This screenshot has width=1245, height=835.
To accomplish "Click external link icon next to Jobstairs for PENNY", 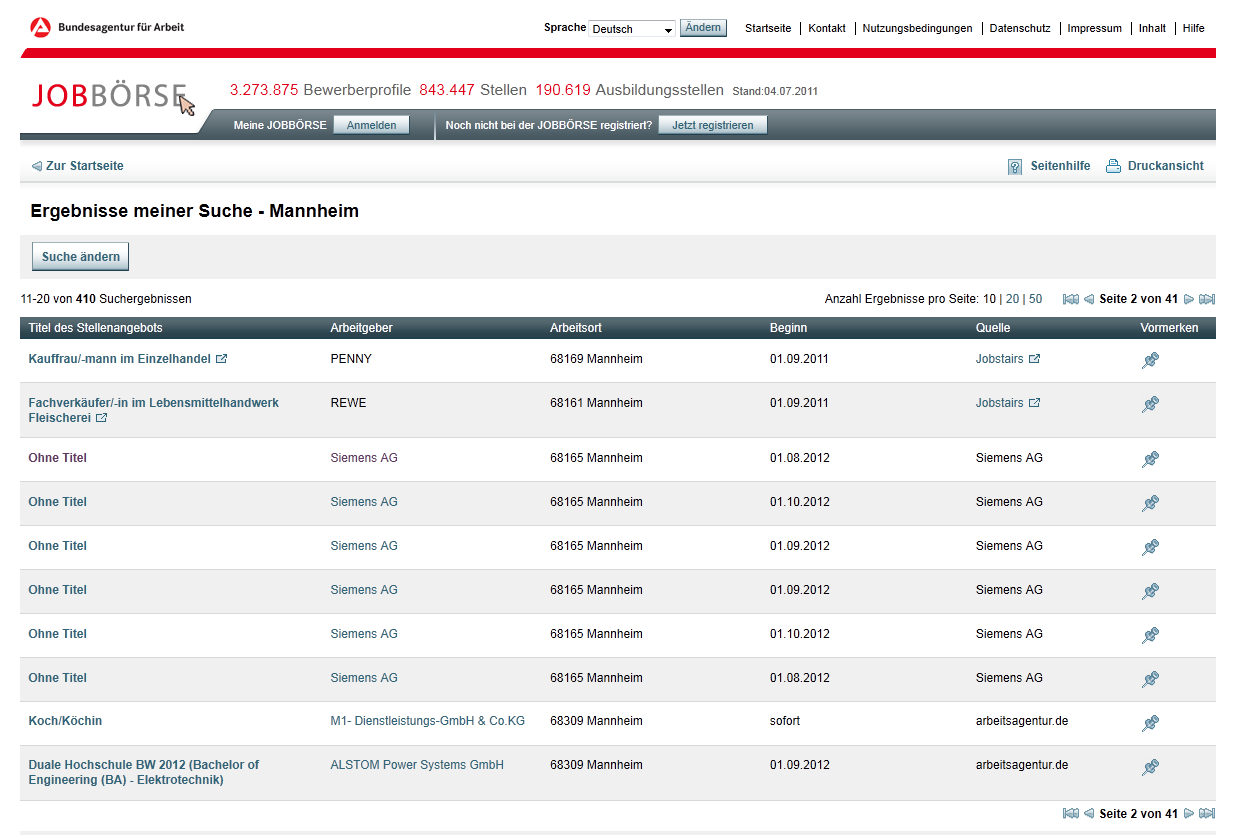I will [x=1035, y=359].
